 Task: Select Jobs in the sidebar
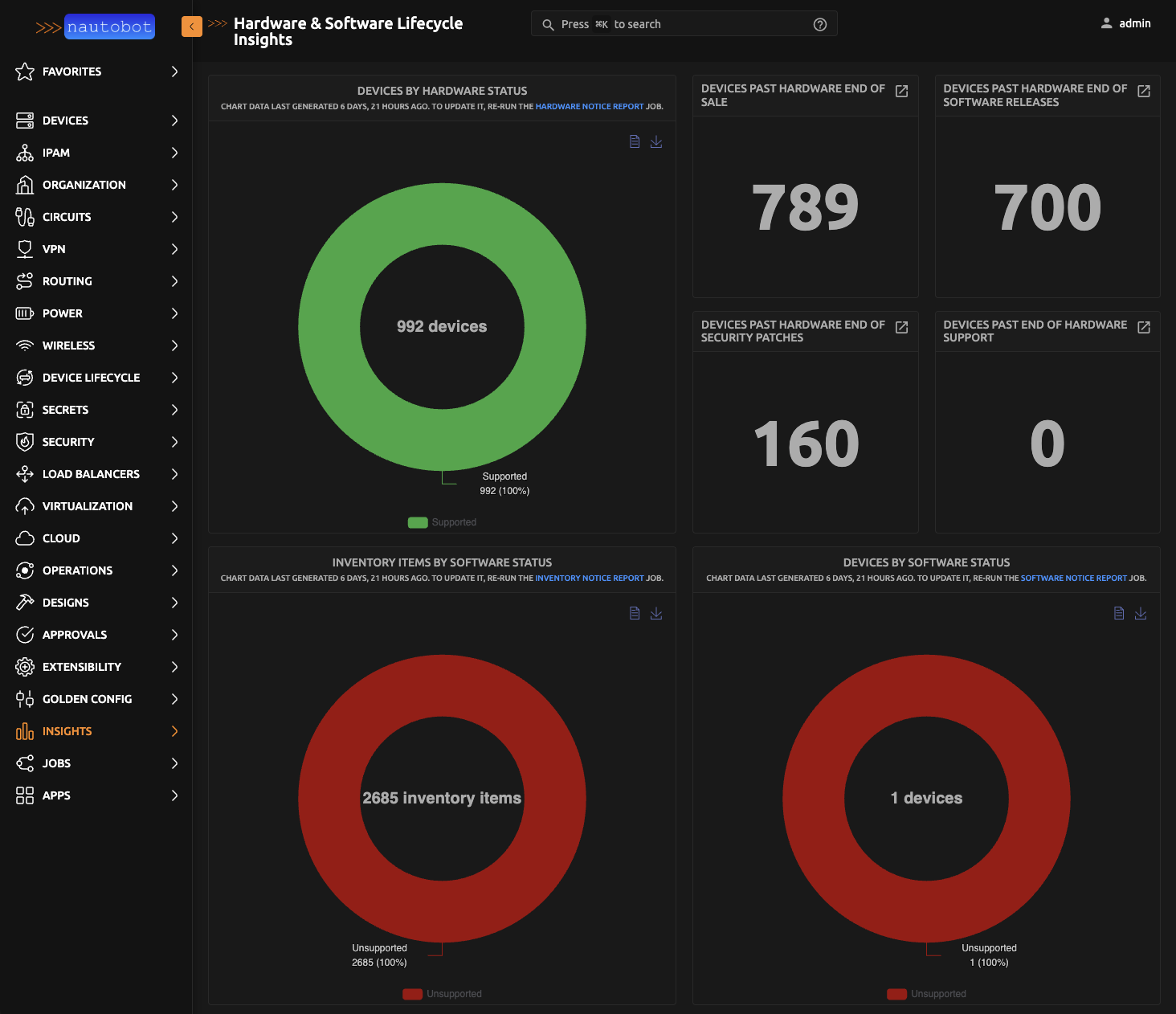pyautogui.click(x=56, y=763)
